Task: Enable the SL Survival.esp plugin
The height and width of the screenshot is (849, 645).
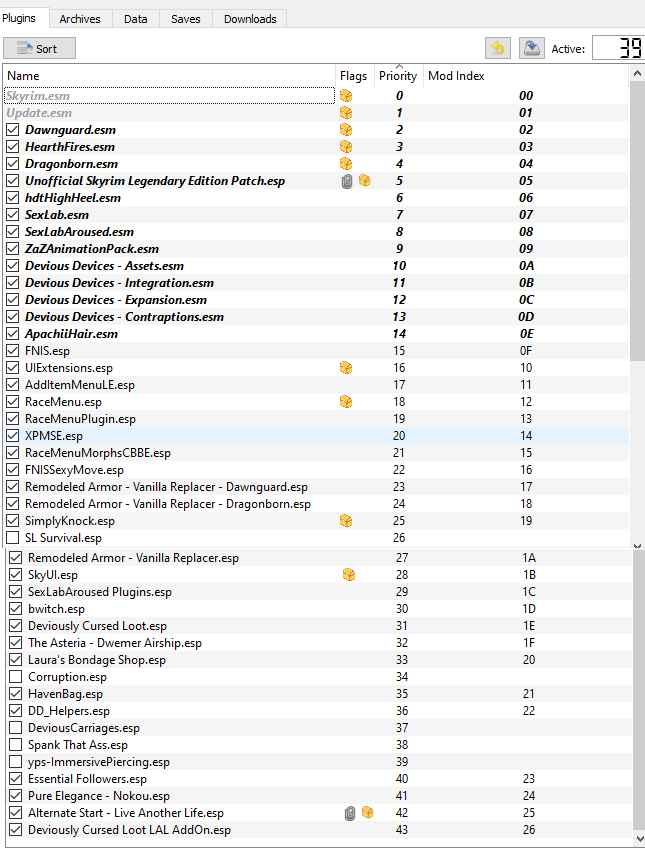Action: click(x=12, y=538)
